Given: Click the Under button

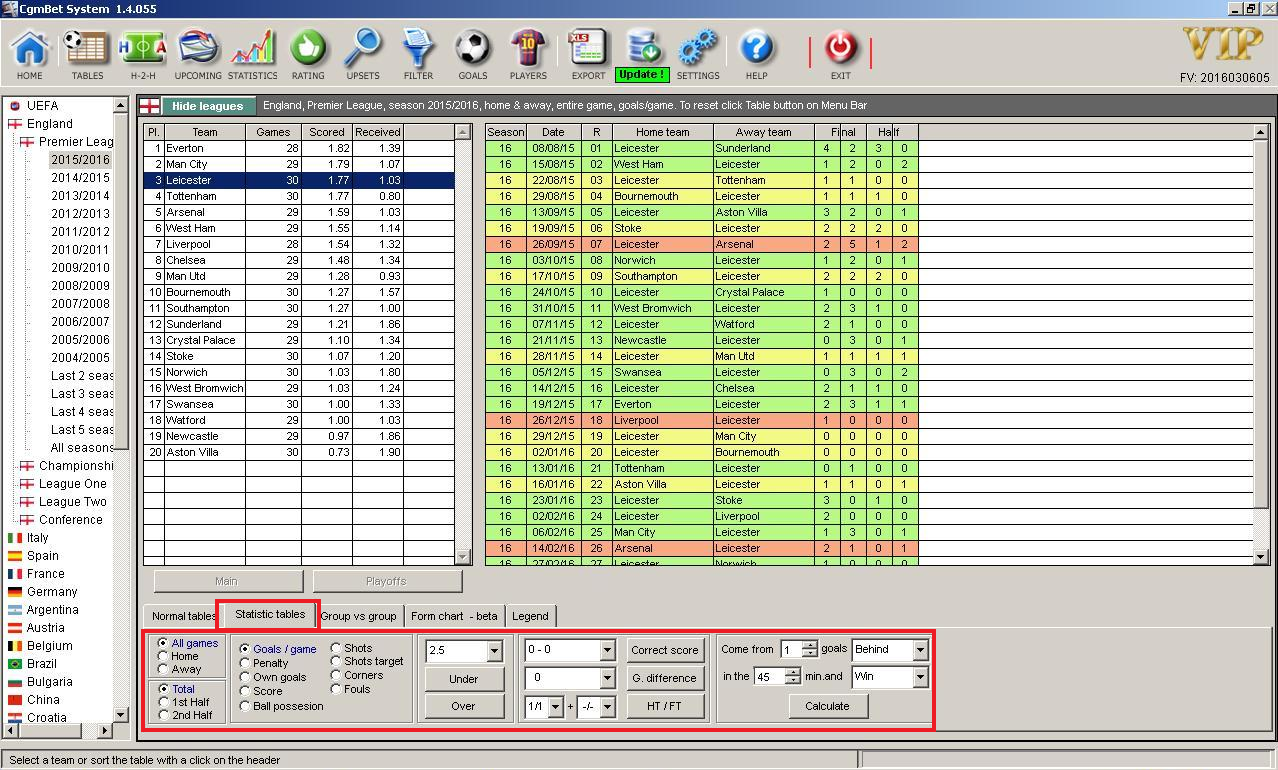Looking at the screenshot, I should point(464,679).
